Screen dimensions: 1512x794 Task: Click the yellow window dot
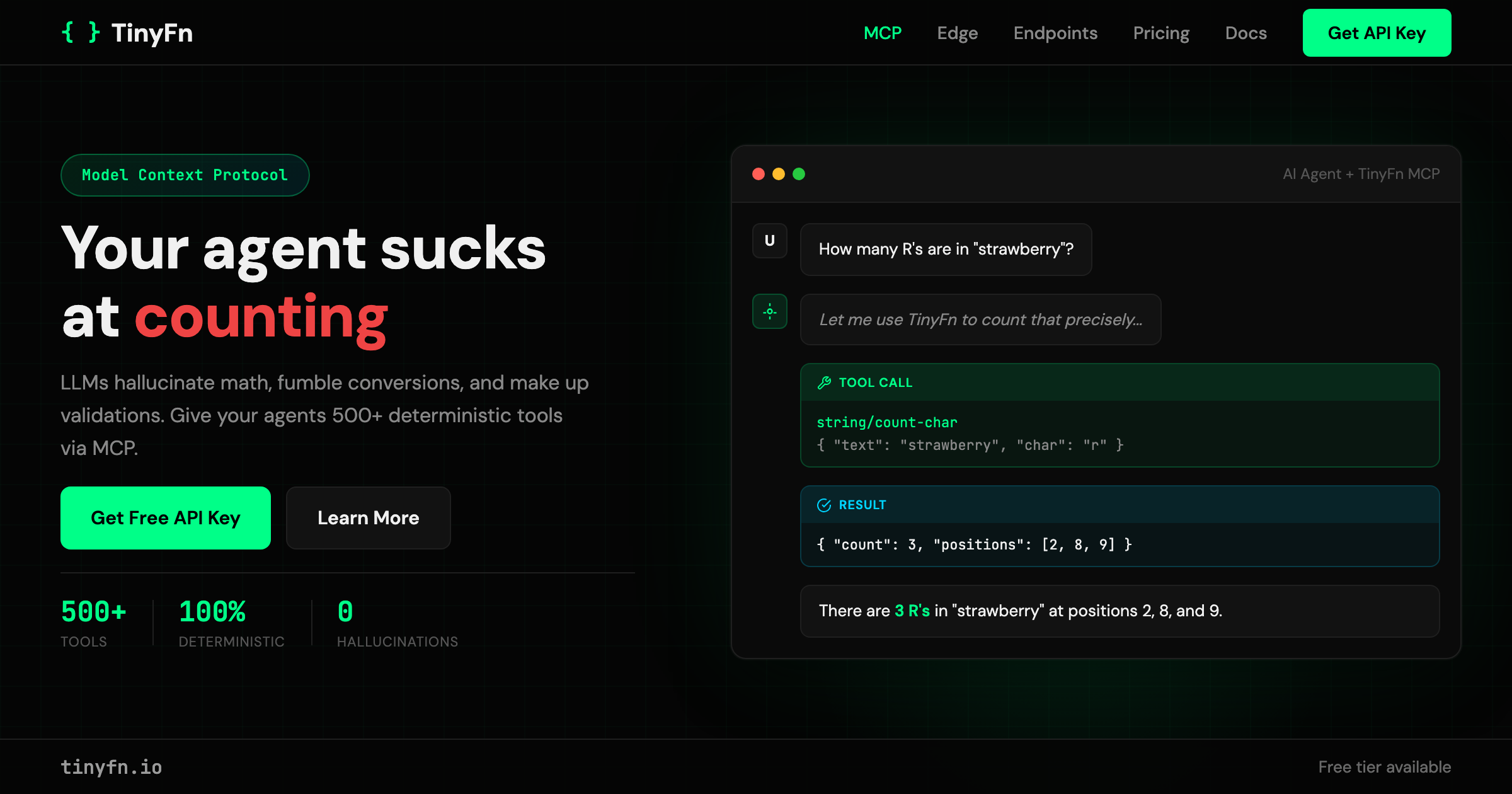click(x=779, y=174)
